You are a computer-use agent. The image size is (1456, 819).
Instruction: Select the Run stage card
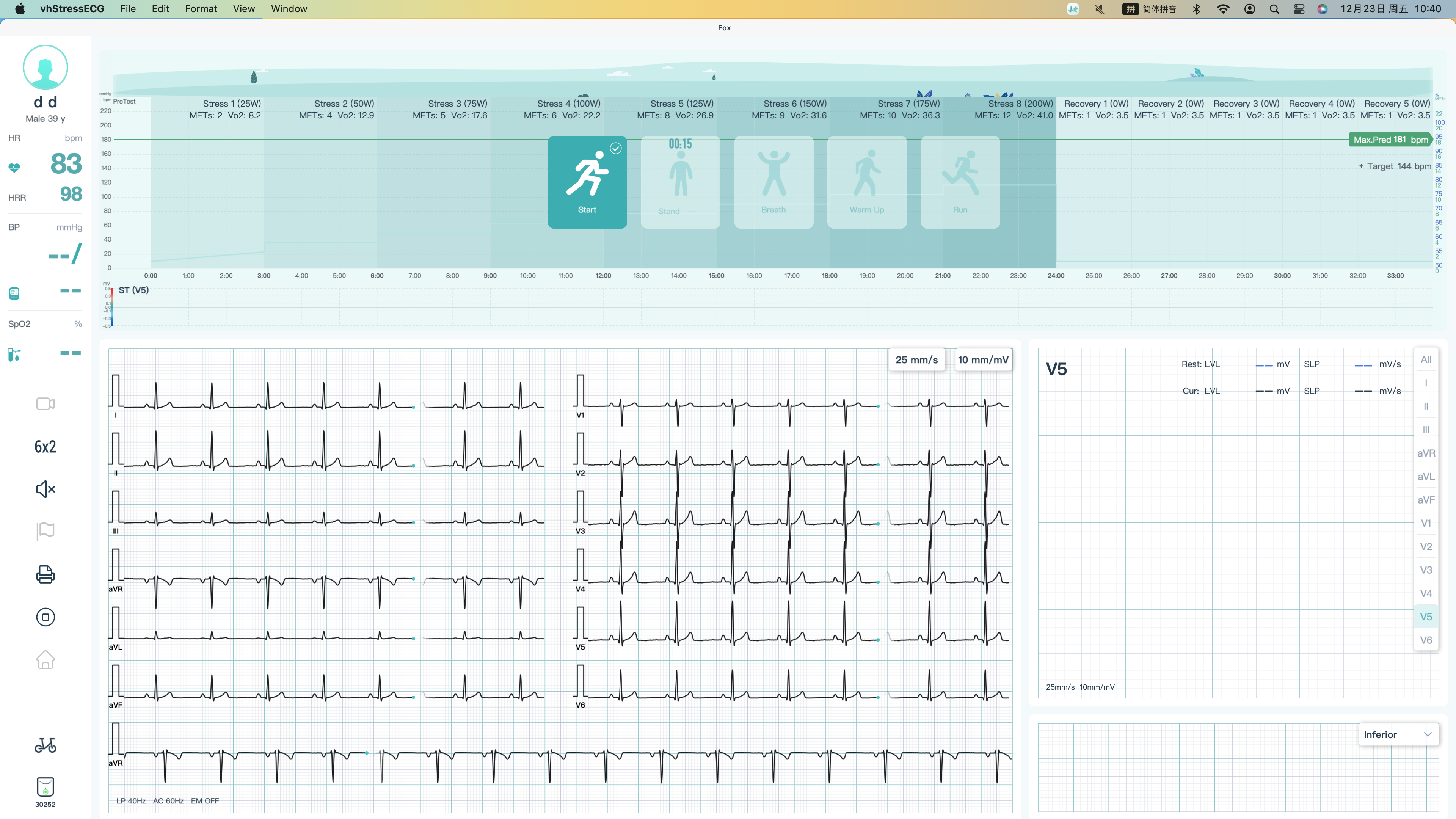[x=960, y=182]
